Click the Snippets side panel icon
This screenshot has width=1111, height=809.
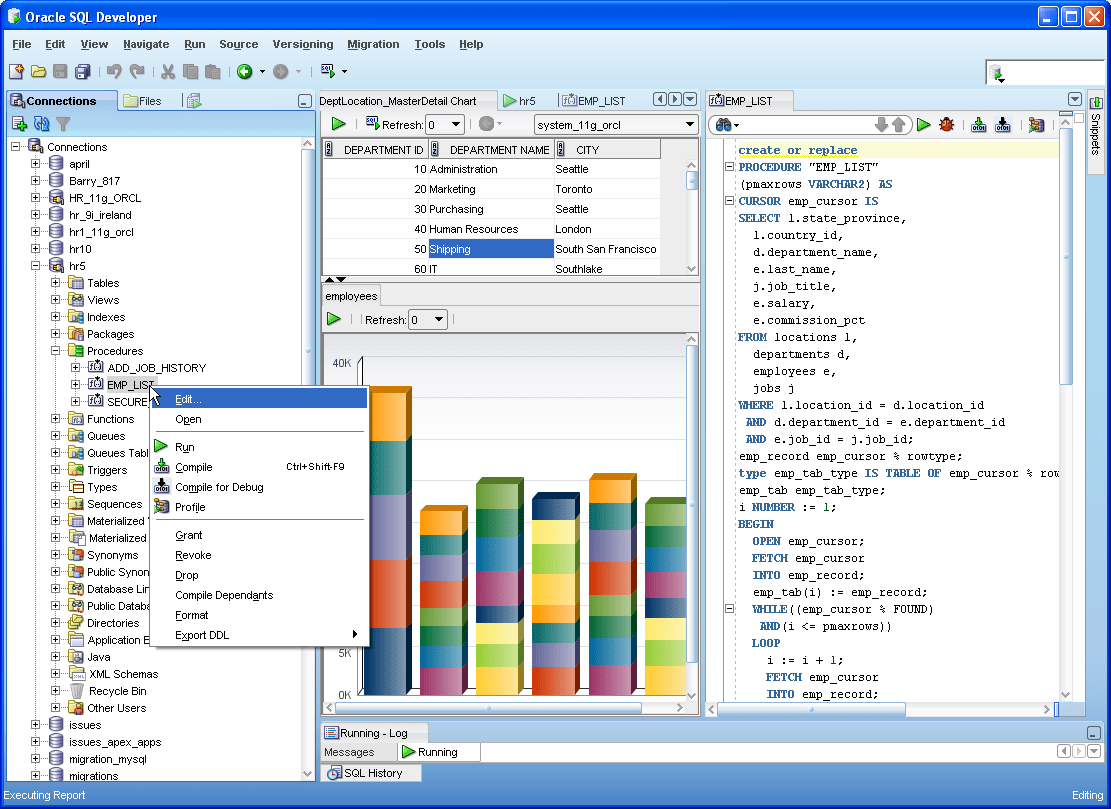(1095, 103)
